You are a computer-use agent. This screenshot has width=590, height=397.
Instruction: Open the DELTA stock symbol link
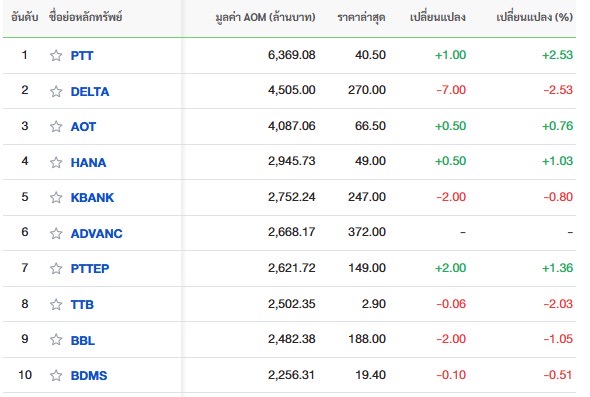point(90,91)
